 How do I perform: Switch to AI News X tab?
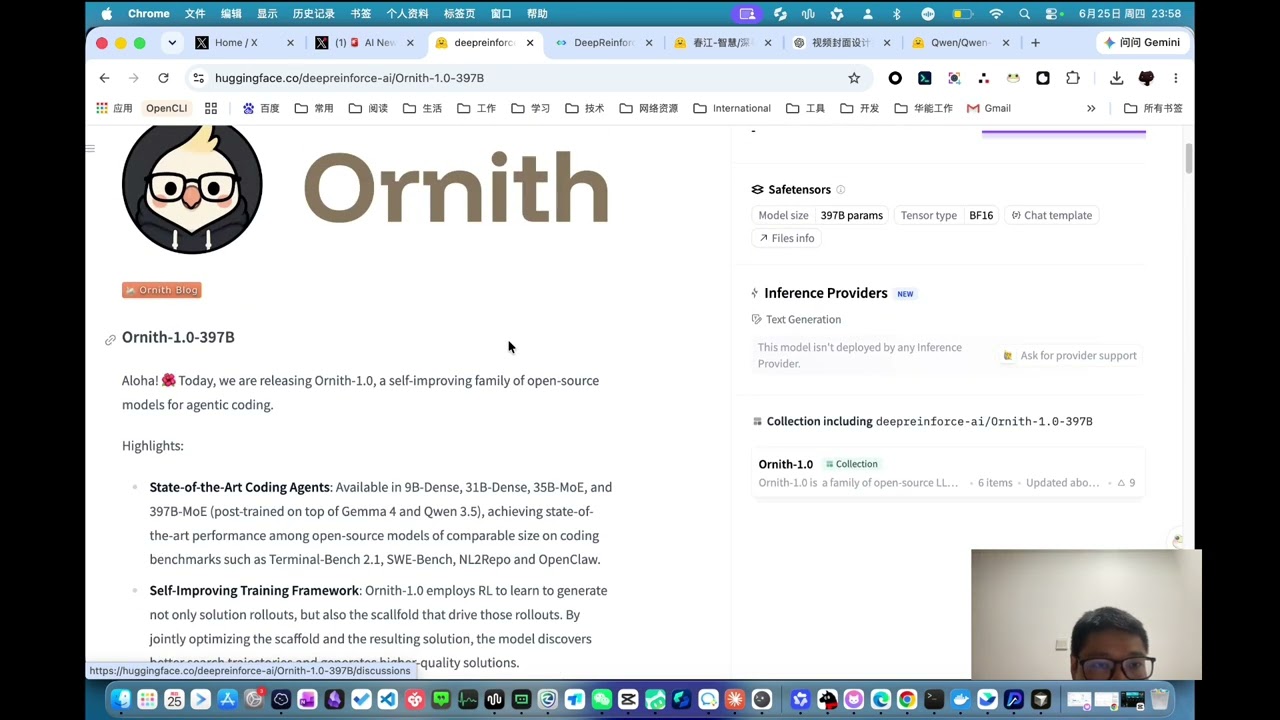pyautogui.click(x=366, y=43)
